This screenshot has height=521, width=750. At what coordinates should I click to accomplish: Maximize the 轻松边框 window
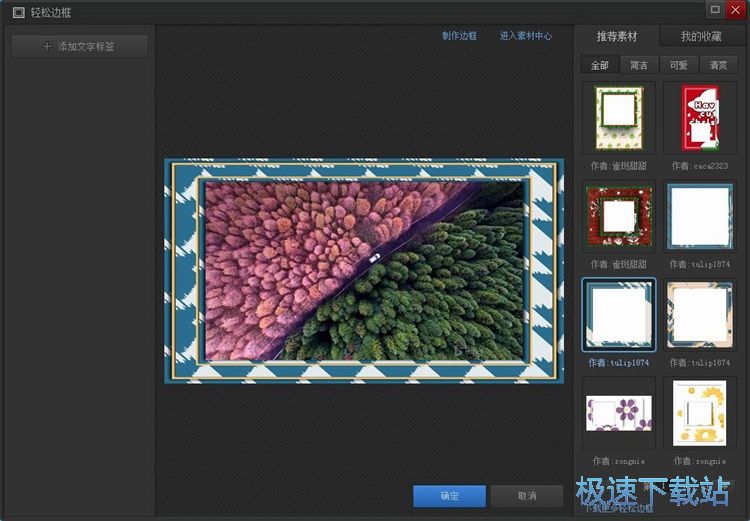[715, 9]
